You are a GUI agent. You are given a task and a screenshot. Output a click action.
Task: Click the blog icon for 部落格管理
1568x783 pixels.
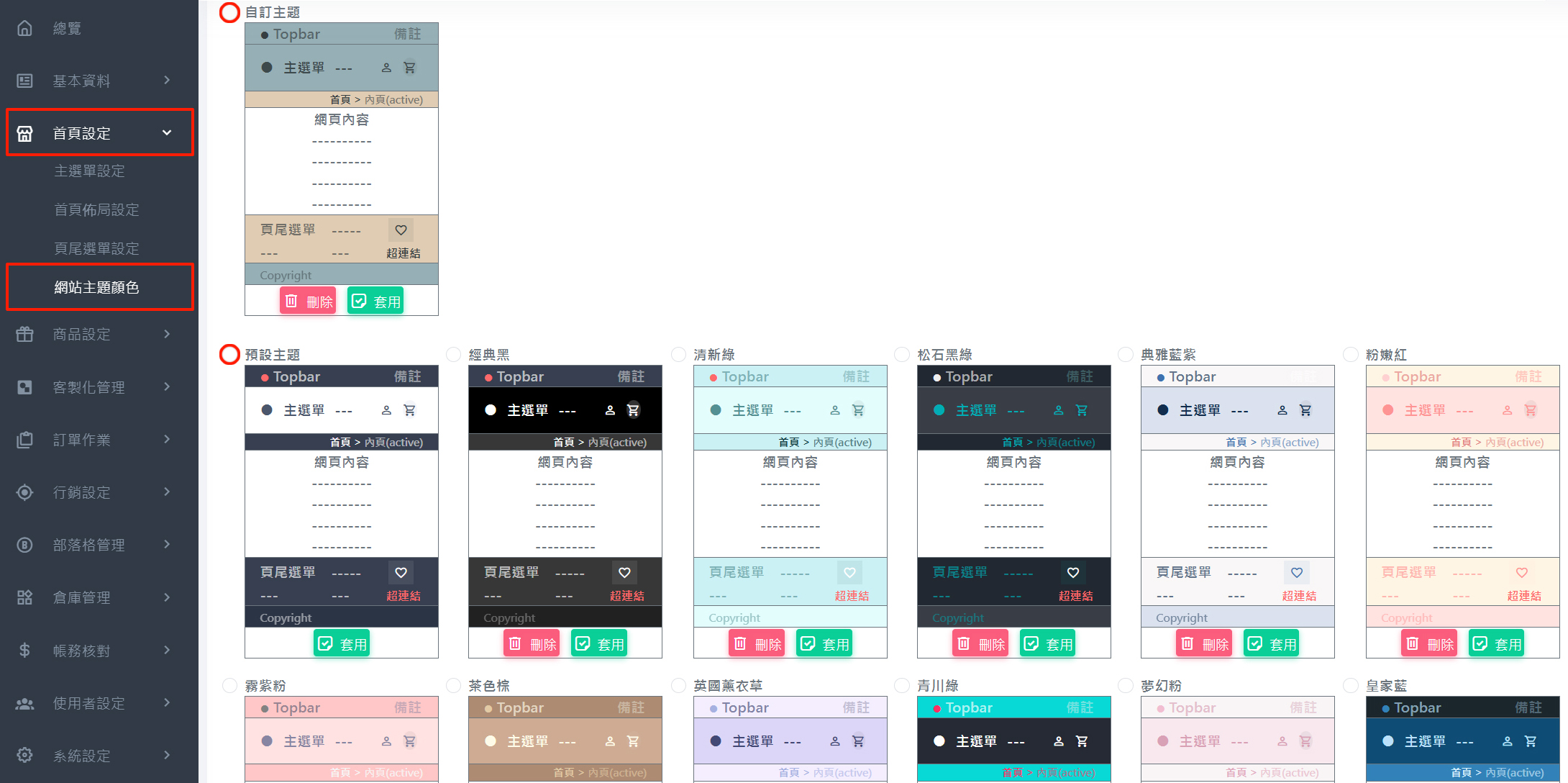24,545
